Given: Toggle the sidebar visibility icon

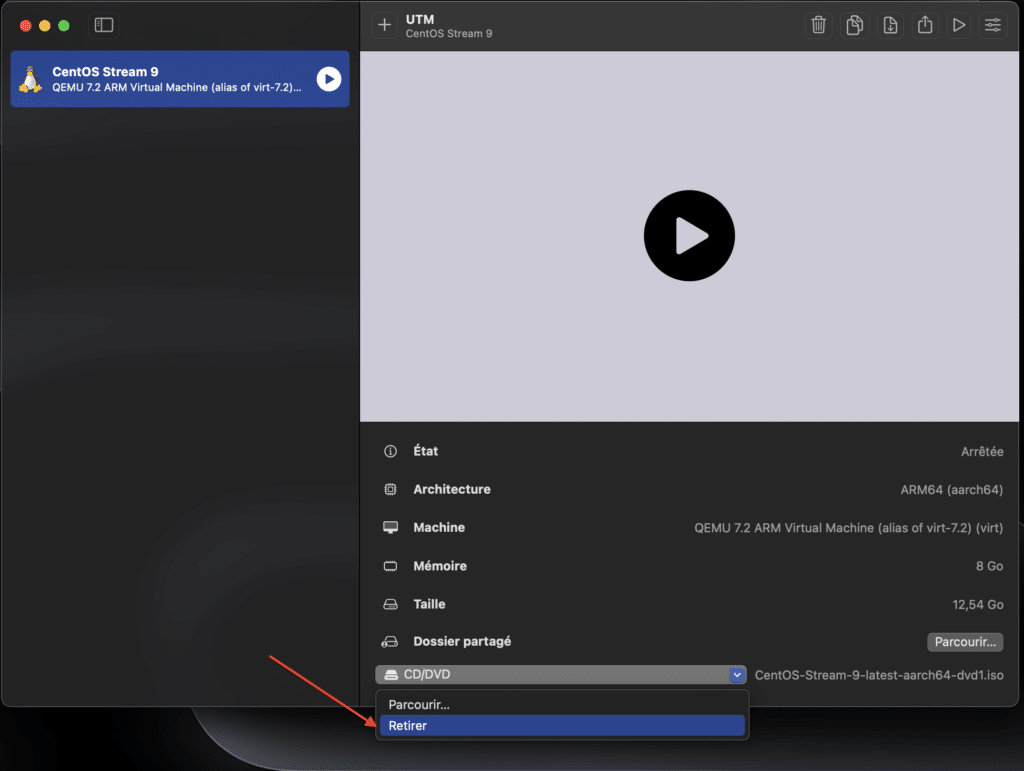Looking at the screenshot, I should pos(104,25).
